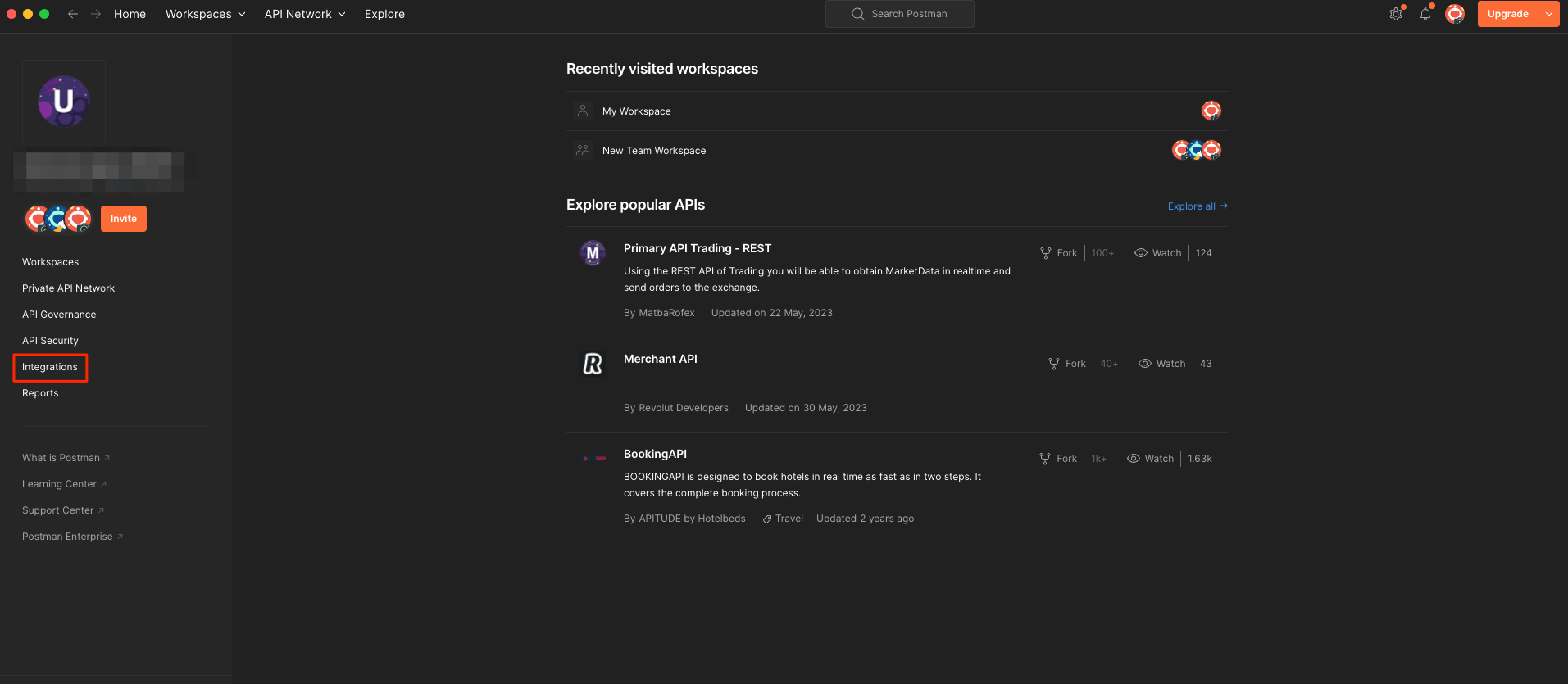
Task: Go back with the left arrow icon
Action: (x=73, y=14)
